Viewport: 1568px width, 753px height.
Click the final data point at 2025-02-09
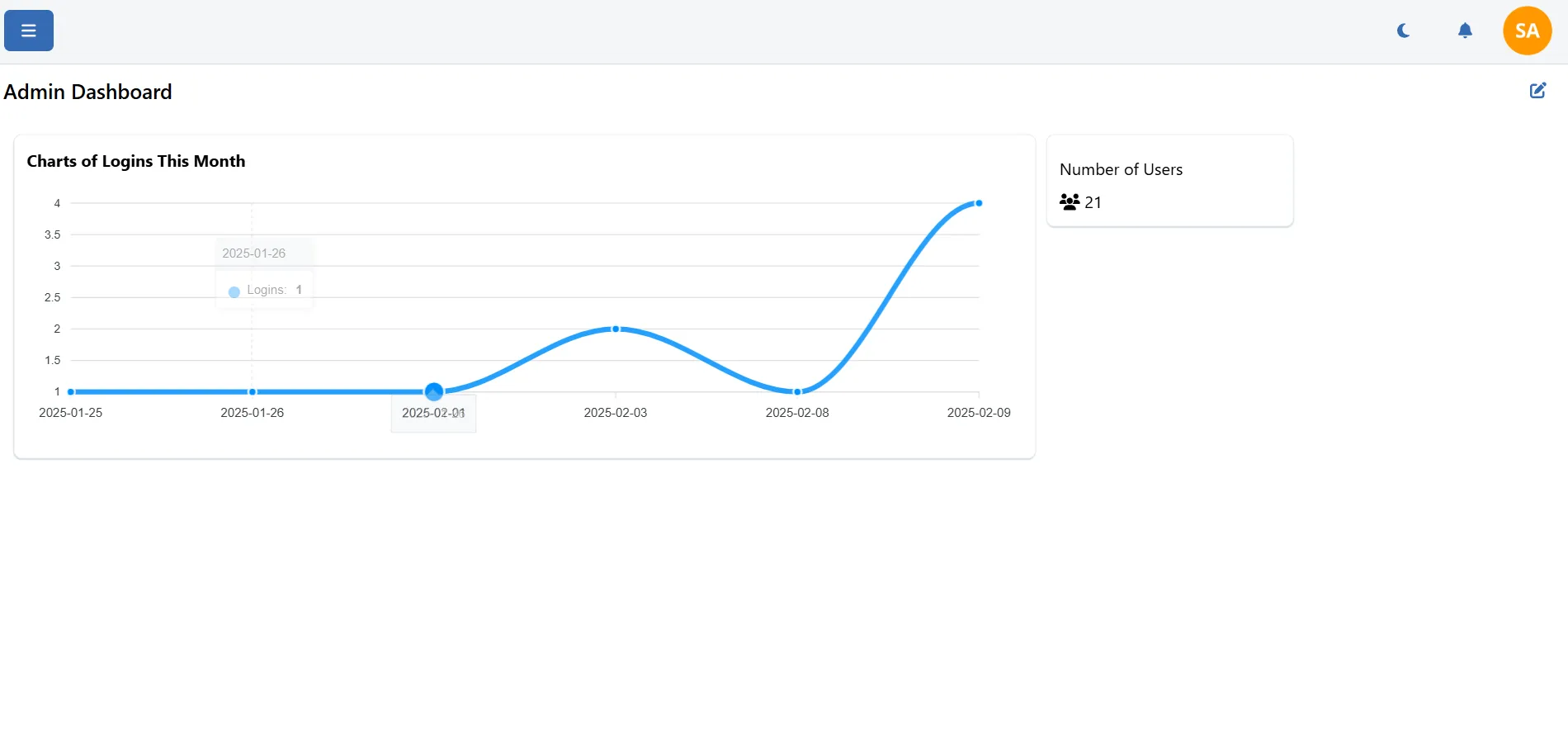click(979, 203)
